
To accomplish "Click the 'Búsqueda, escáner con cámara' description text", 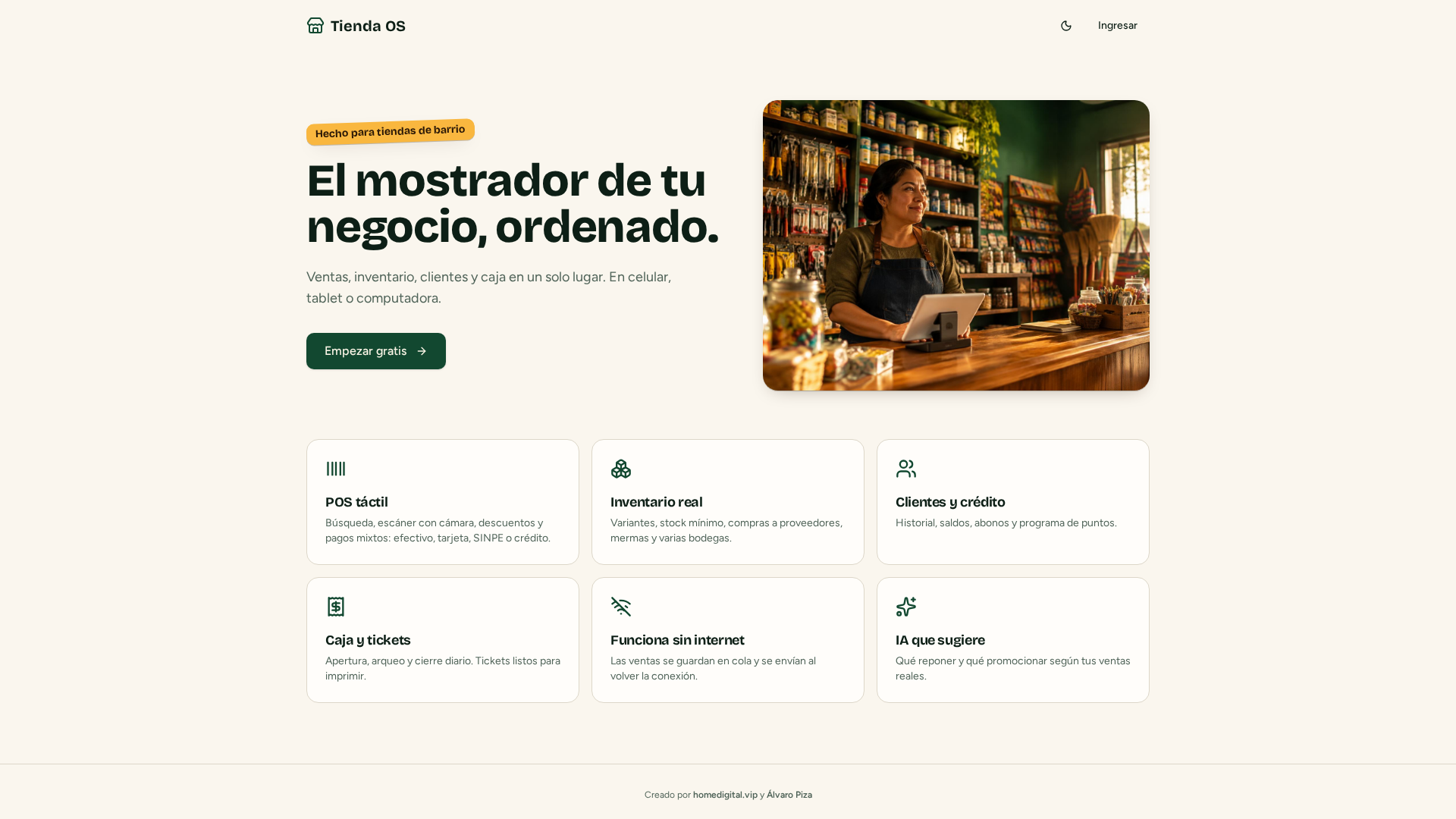I will (x=438, y=530).
